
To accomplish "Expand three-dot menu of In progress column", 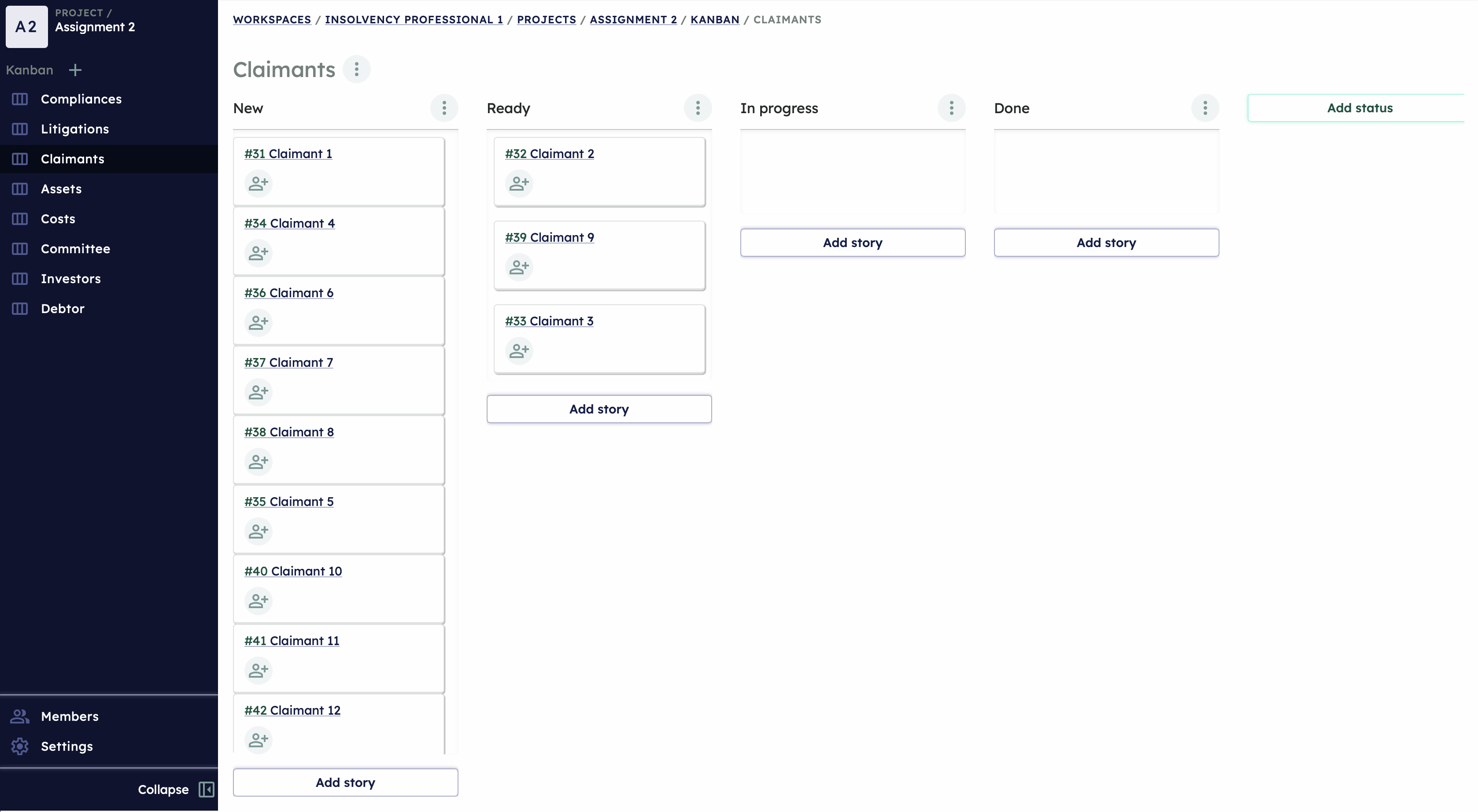I will (x=951, y=108).
